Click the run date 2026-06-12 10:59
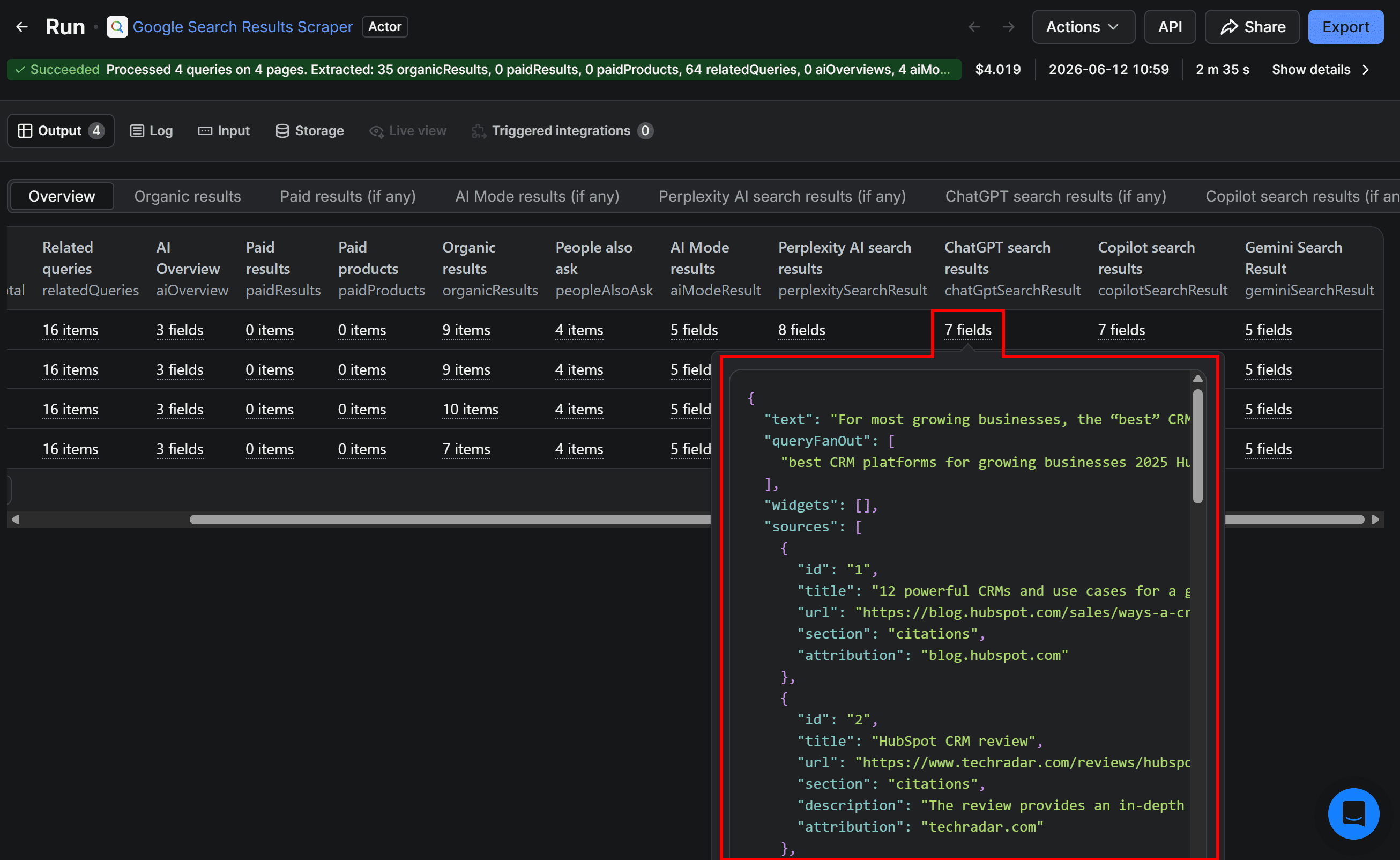The width and height of the screenshot is (1400, 860). click(1108, 69)
